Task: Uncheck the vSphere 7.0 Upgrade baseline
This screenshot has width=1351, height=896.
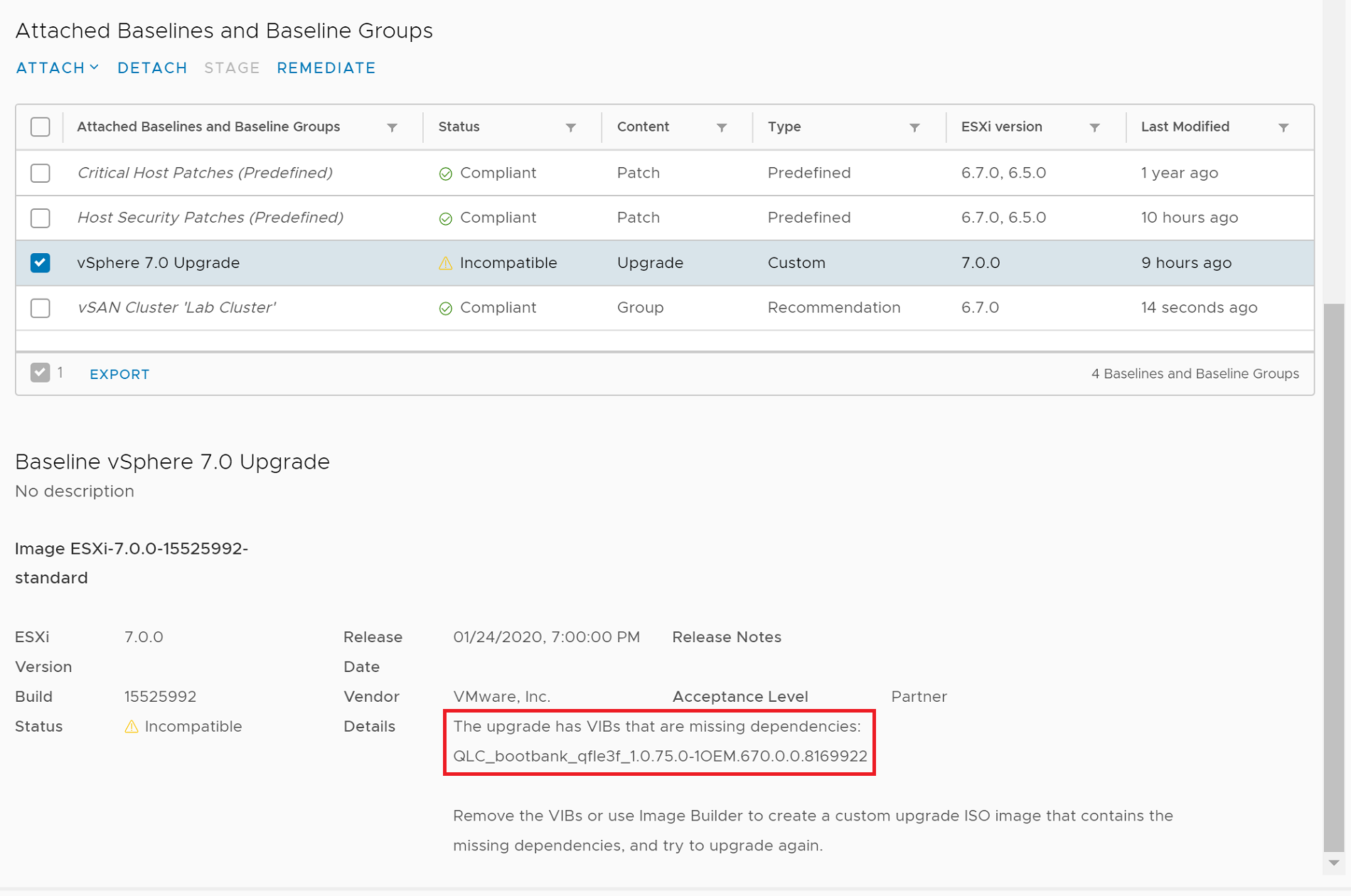Action: click(x=41, y=263)
